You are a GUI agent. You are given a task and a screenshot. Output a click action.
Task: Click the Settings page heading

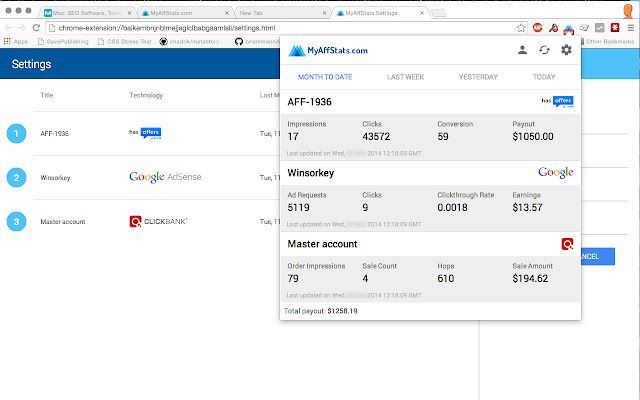click(x=31, y=64)
